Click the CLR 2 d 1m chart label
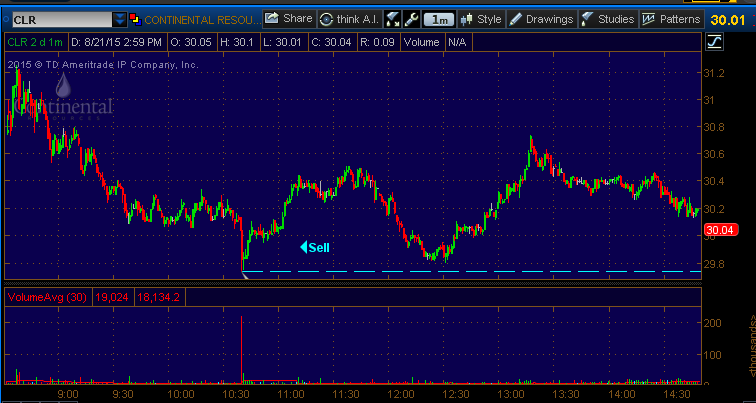This screenshot has width=756, height=403. point(32,41)
